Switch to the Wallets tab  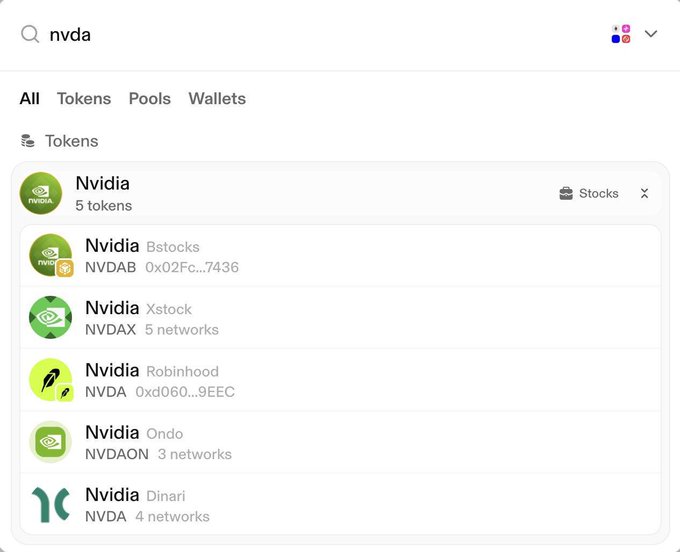click(x=217, y=99)
